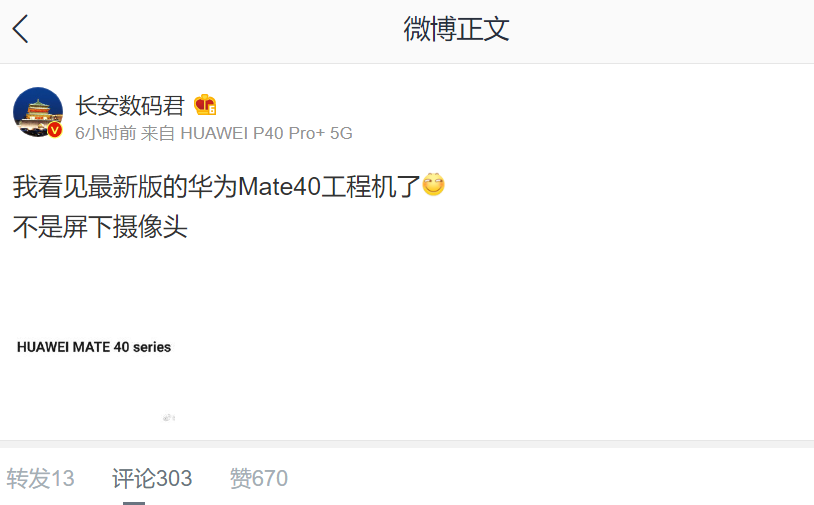Click the word 华为 in the post
The width and height of the screenshot is (814, 505).
(212, 186)
